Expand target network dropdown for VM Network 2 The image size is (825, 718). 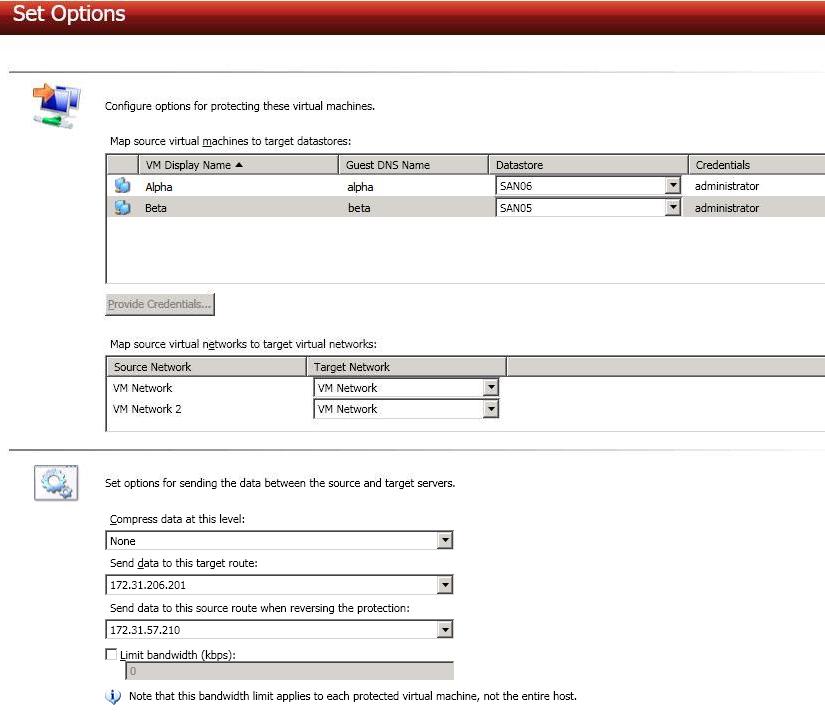click(x=490, y=409)
